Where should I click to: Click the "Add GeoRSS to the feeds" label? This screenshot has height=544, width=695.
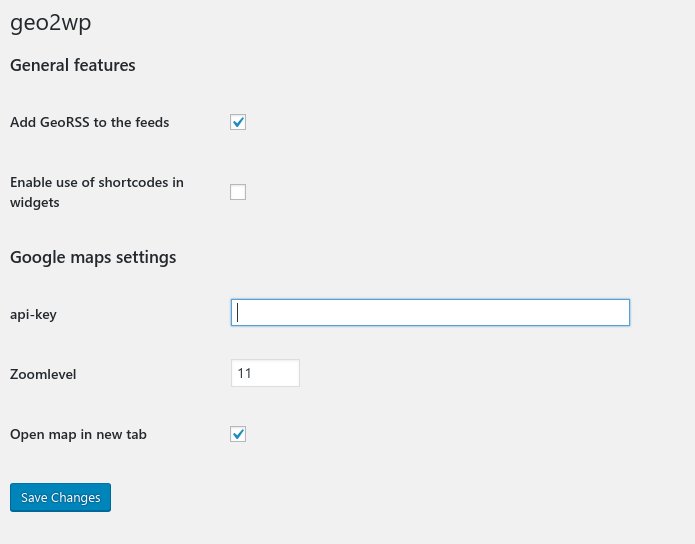coord(90,123)
